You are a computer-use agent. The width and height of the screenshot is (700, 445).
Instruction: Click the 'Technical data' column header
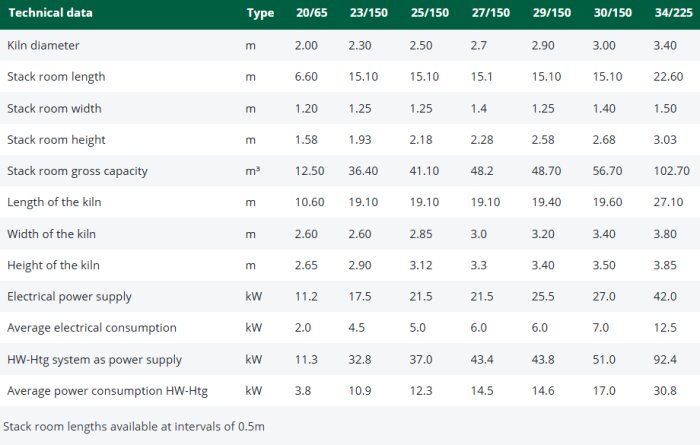click(x=50, y=13)
